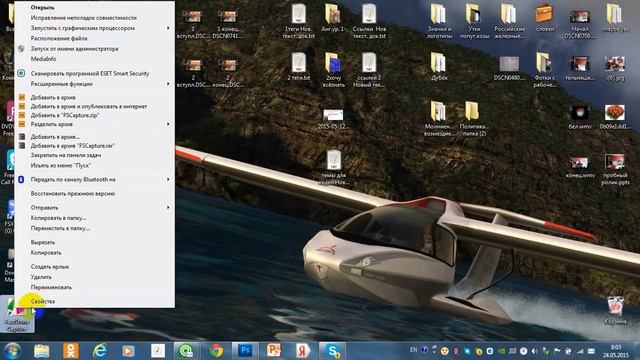The height and width of the screenshot is (360, 640).
Task: Choose "Переименовать" in the context menu
Action: tap(95, 287)
